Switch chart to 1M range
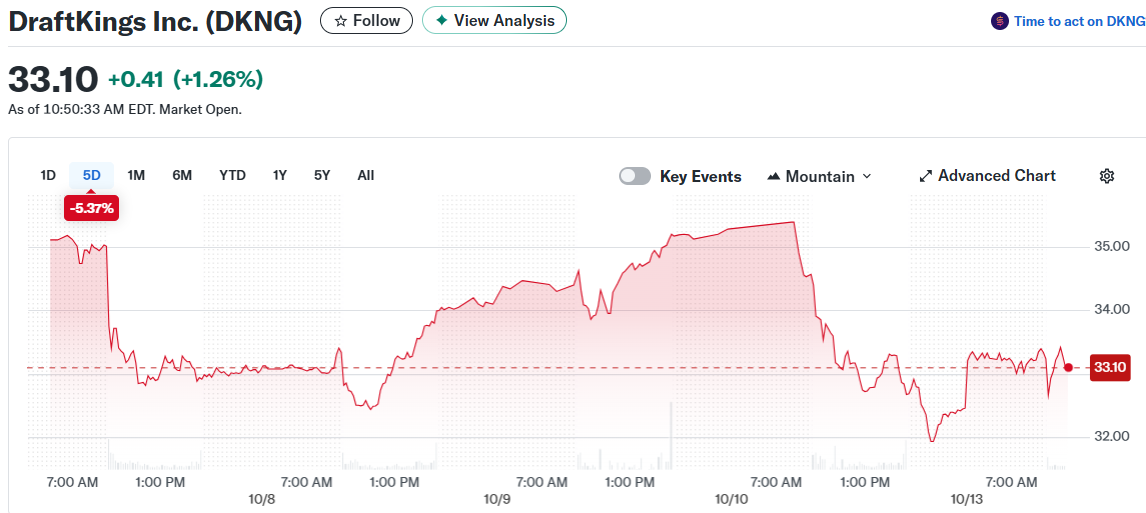Screen dimensions: 1146x513 coord(136,175)
